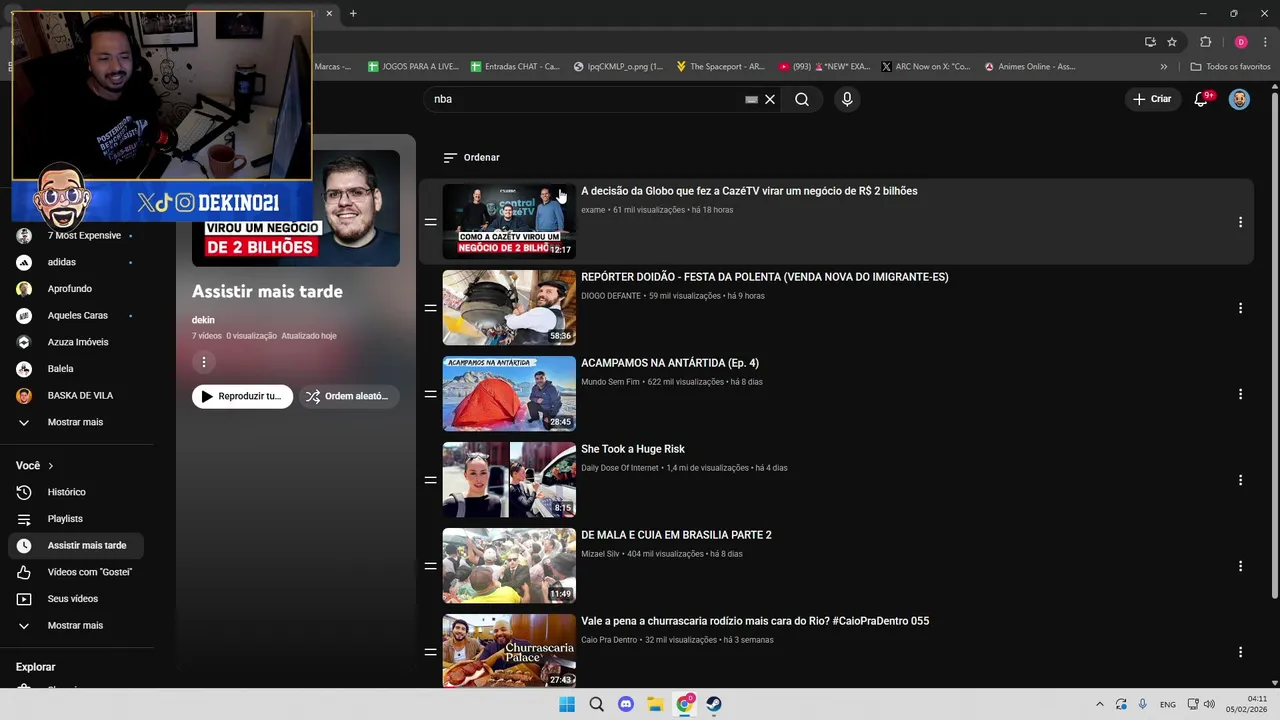This screenshot has width=1280, height=720.
Task: Open the CazéTV video thumbnail
Action: coord(509,221)
